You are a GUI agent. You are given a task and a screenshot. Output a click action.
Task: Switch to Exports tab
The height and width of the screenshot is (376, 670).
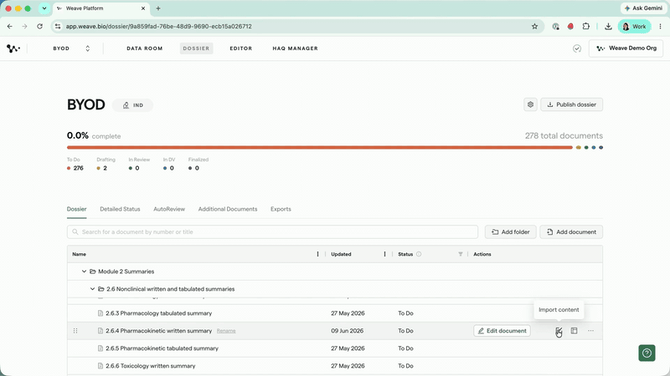pos(281,209)
